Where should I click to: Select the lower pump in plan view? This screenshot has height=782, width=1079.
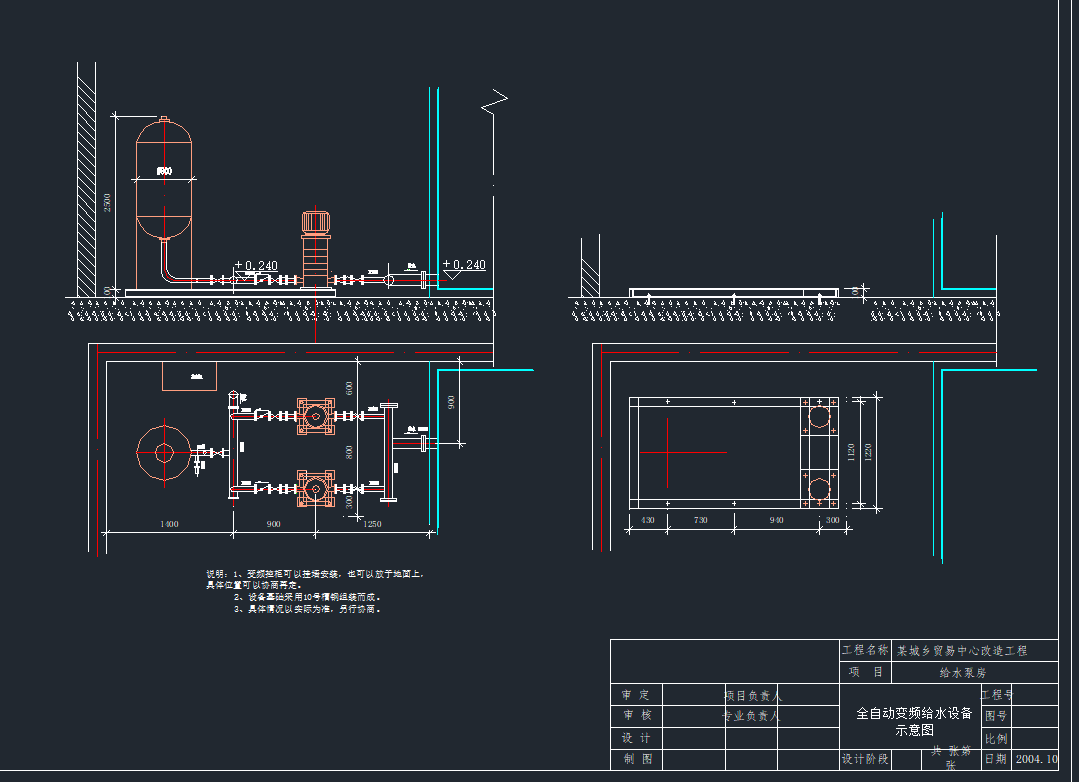tap(316, 489)
